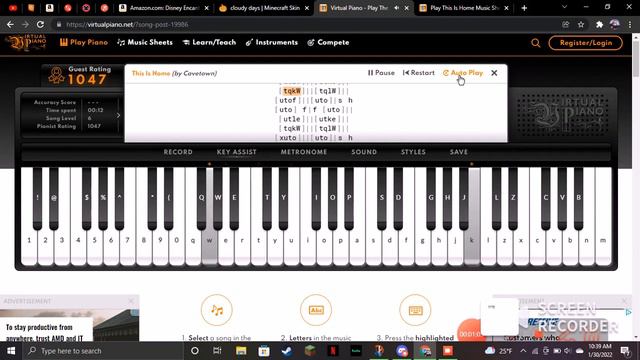
Task: Close the music sheet panel
Action: pos(494,73)
